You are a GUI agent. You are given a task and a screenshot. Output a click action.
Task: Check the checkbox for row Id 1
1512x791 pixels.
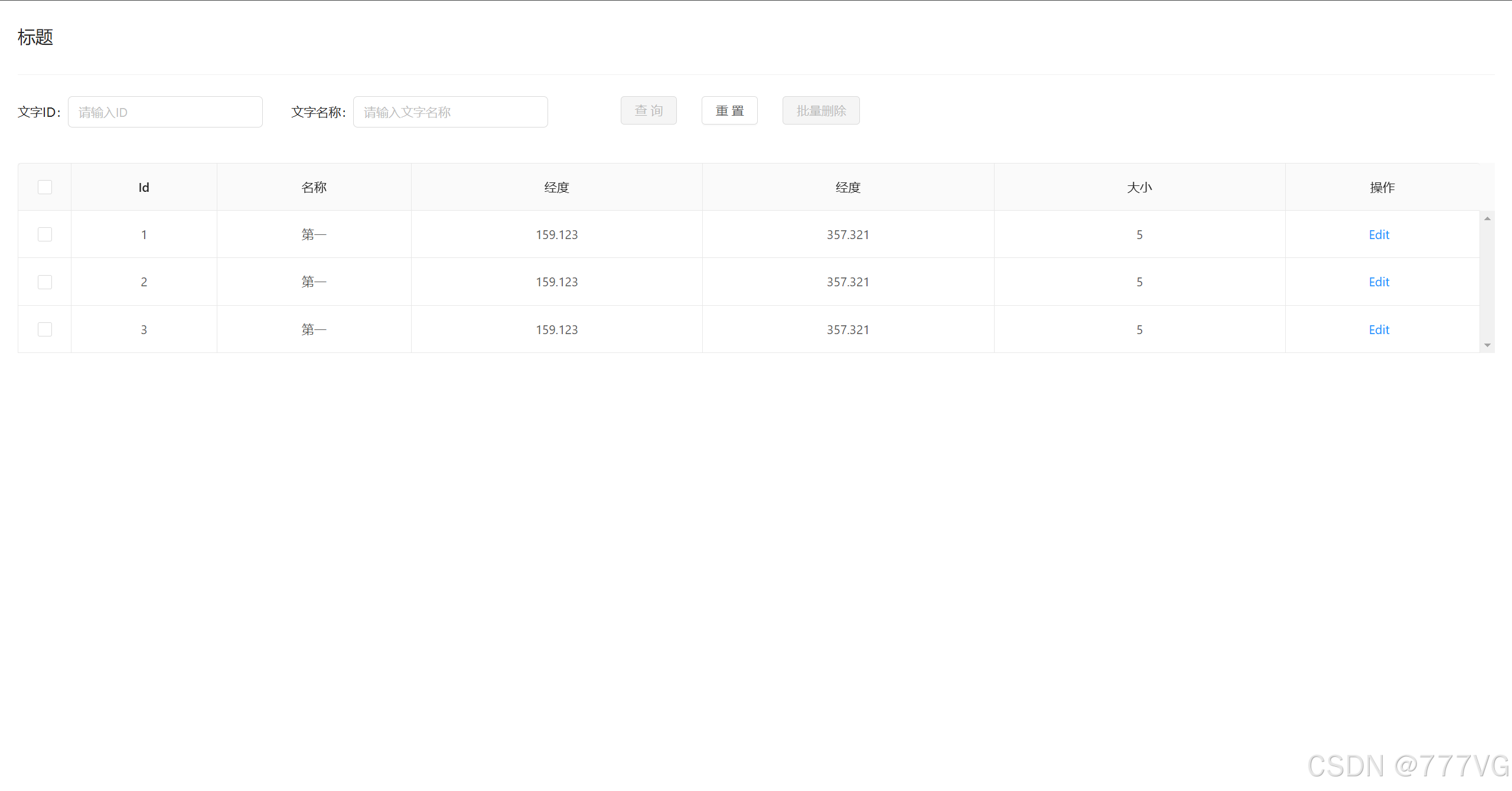point(44,234)
